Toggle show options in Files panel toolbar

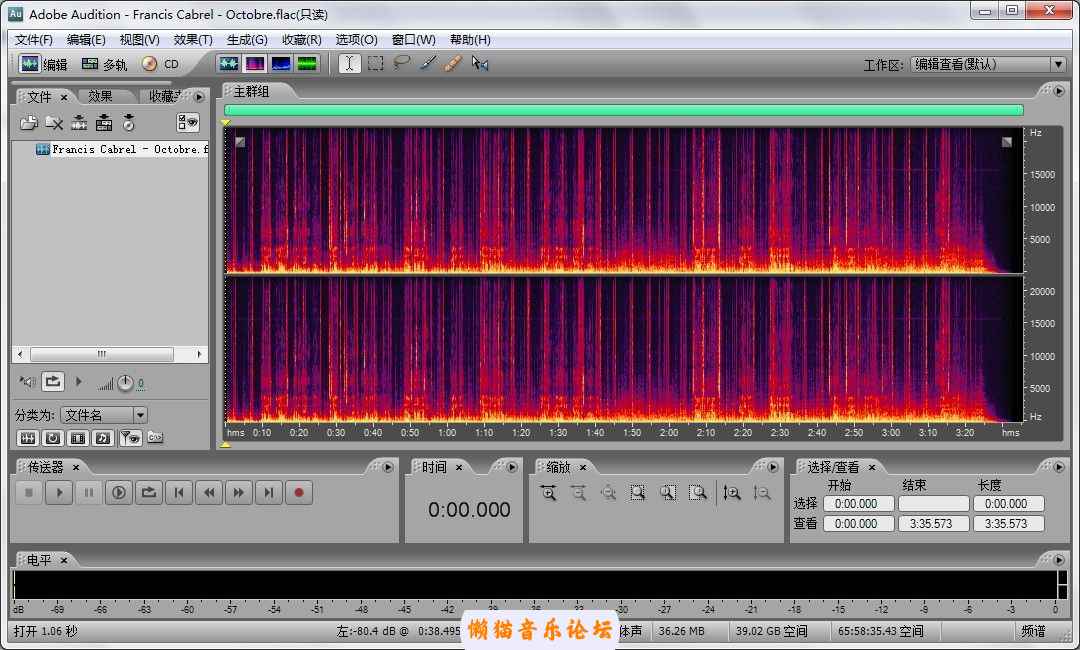pos(187,123)
